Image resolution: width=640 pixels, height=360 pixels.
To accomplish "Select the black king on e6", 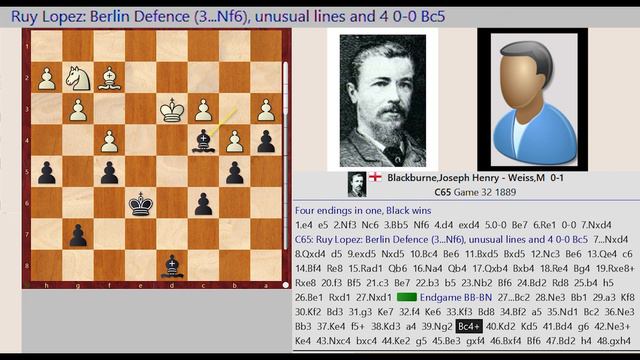I will [140, 203].
